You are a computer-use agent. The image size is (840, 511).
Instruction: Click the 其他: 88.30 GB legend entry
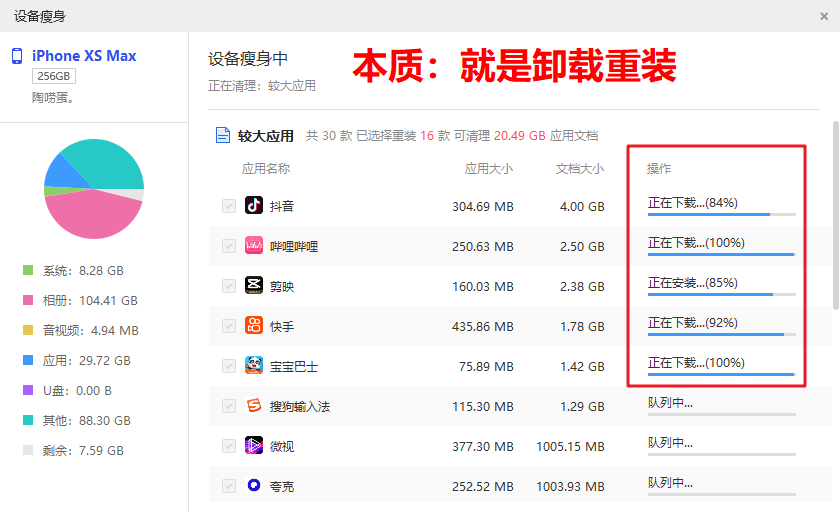87,420
